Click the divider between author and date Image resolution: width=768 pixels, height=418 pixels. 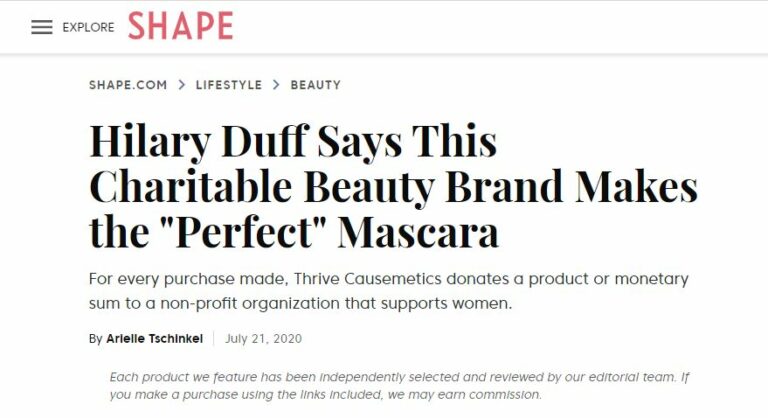click(x=214, y=339)
